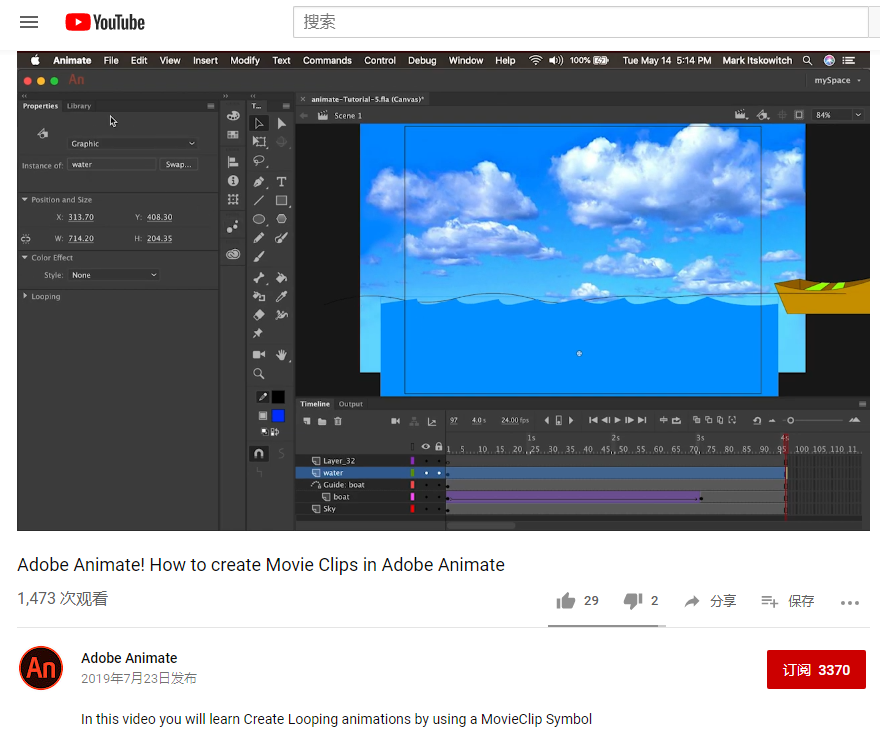Select the Ink Bottle tool
This screenshot has height=743, width=880.
[259, 296]
